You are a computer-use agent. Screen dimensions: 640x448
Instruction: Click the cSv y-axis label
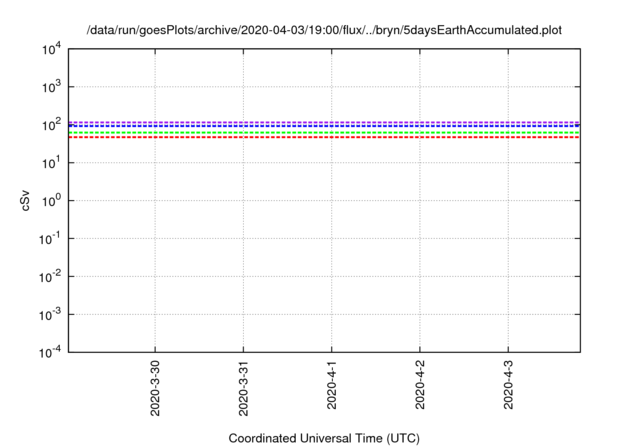click(x=25, y=201)
